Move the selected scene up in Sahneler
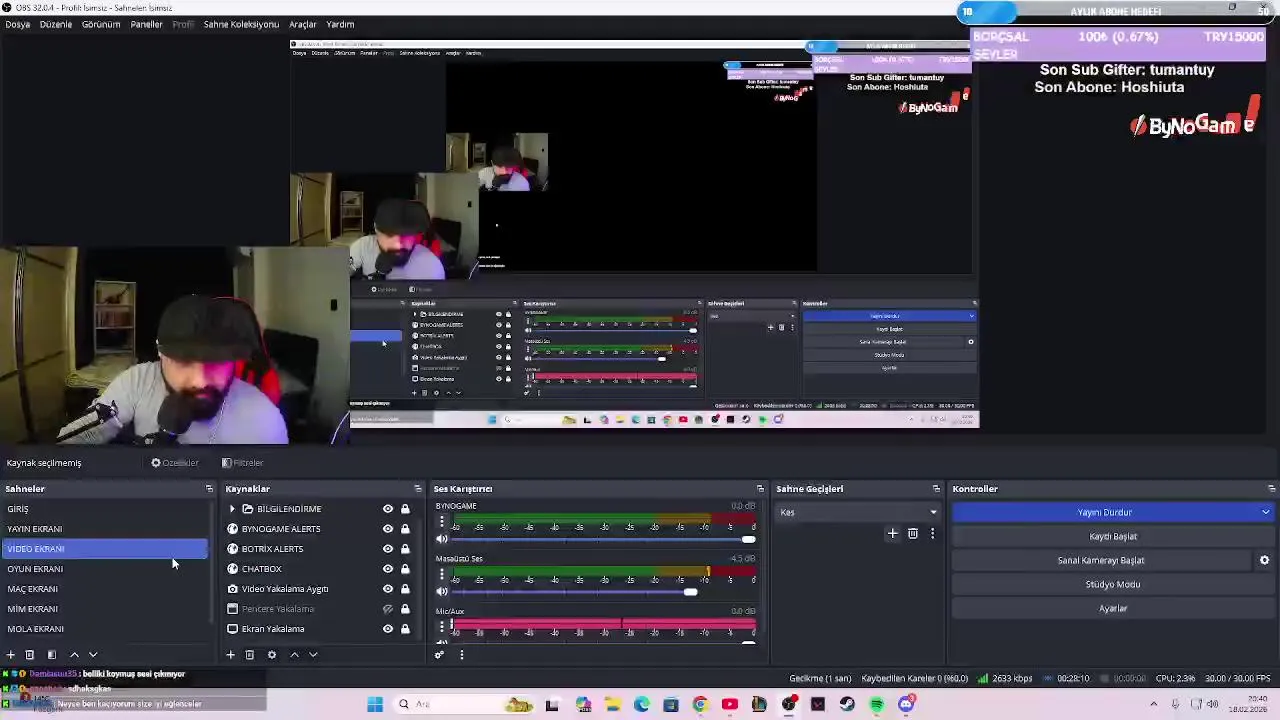This screenshot has width=1280, height=720. pyautogui.click(x=74, y=655)
